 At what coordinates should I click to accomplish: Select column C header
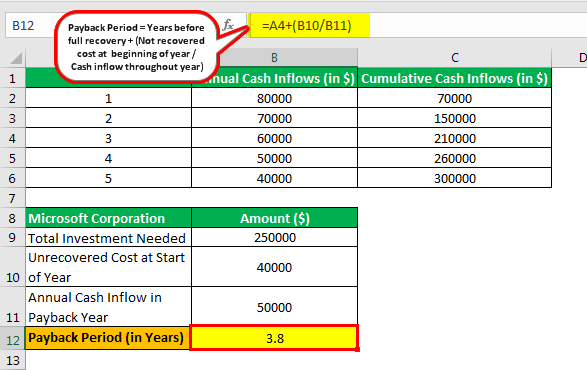pos(454,58)
